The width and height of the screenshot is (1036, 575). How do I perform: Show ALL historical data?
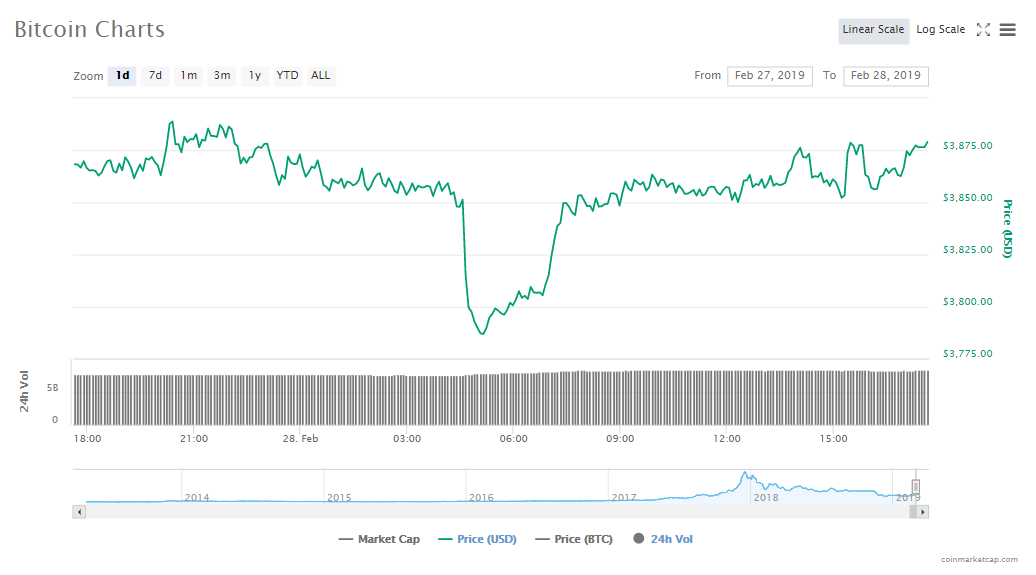(x=320, y=76)
